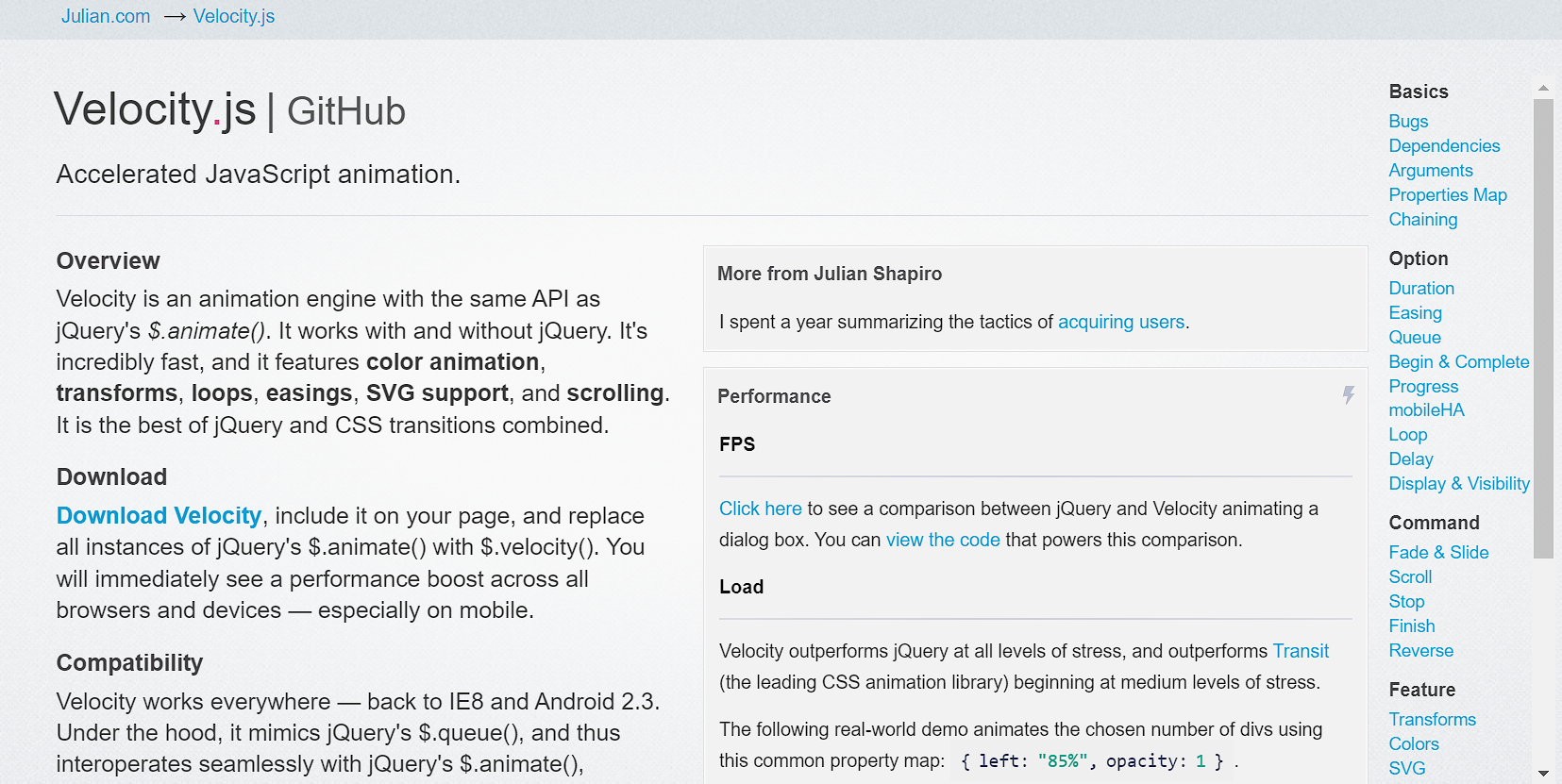
Task: Select Duration option link
Action: click(x=1421, y=288)
